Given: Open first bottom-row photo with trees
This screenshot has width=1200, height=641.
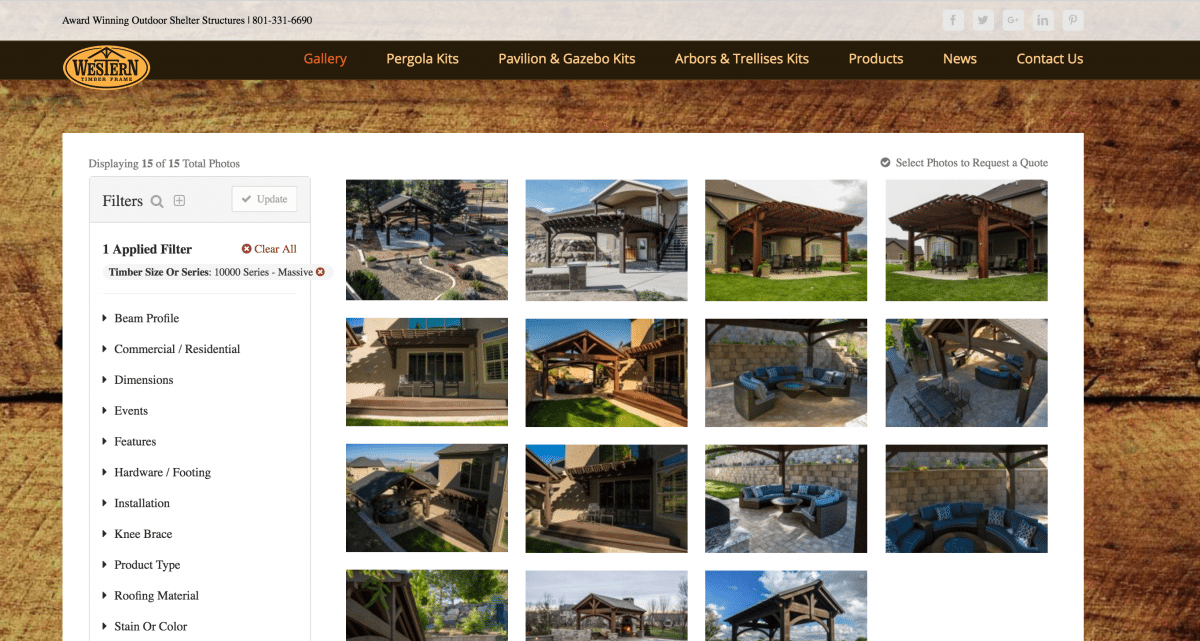Looking at the screenshot, I should (x=427, y=606).
